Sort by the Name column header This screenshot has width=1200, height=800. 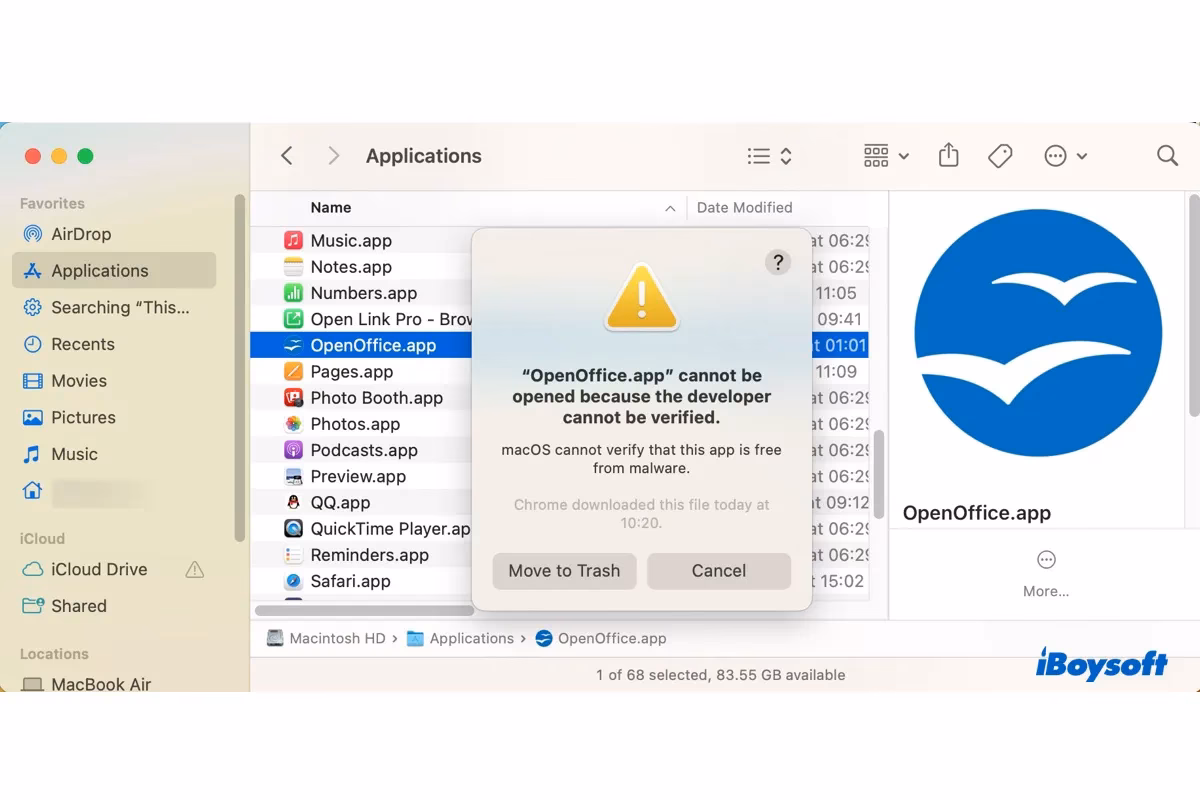point(331,208)
